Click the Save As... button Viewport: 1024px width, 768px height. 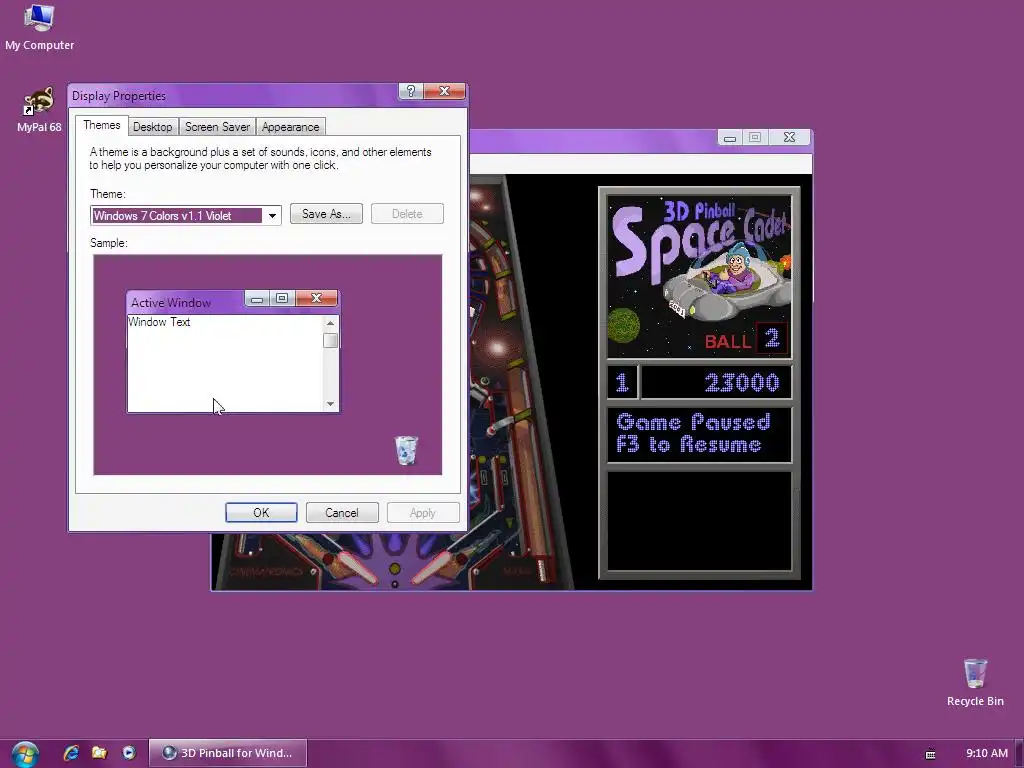[326, 214]
